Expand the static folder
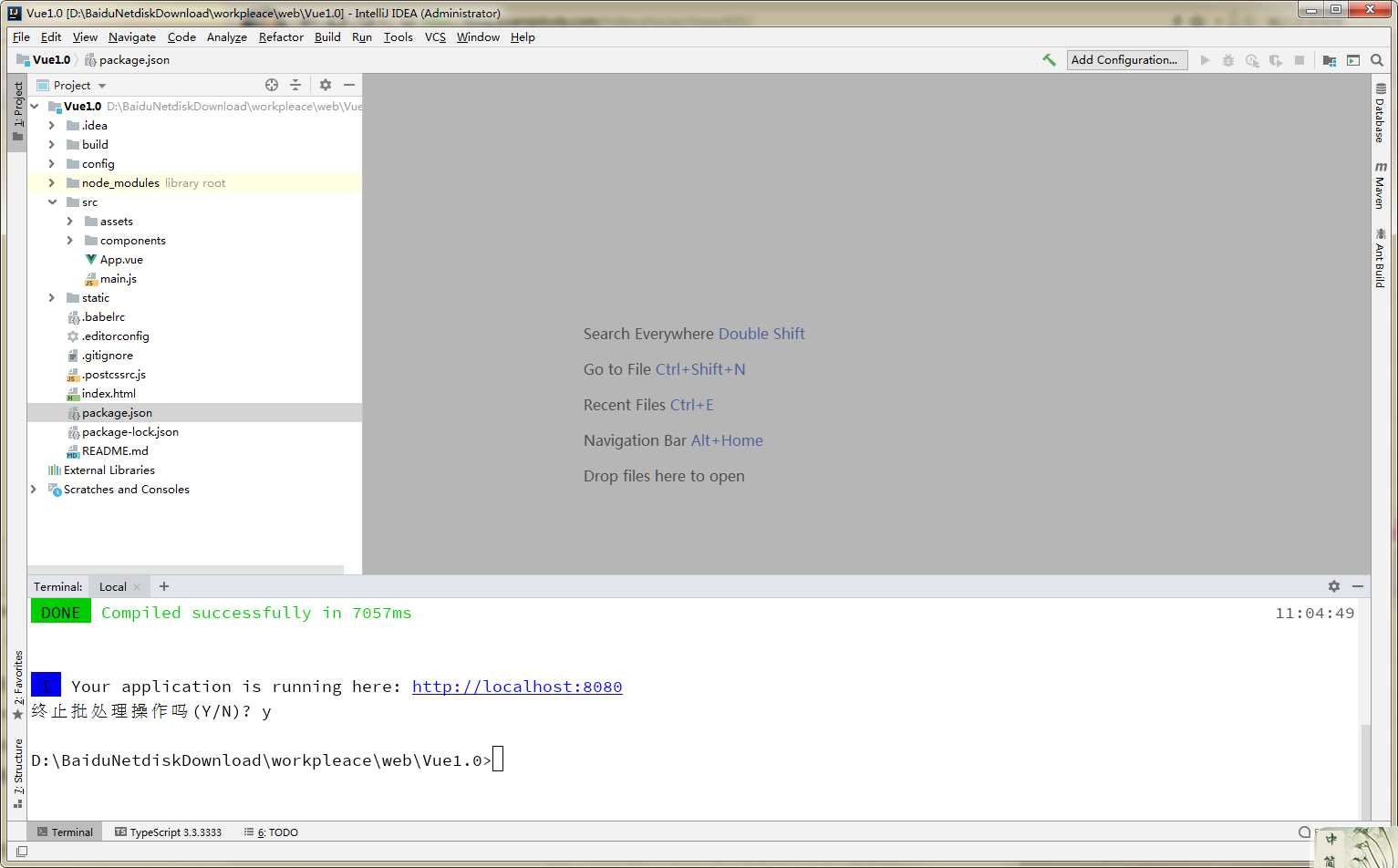Viewport: 1398px width, 868px height. point(52,298)
